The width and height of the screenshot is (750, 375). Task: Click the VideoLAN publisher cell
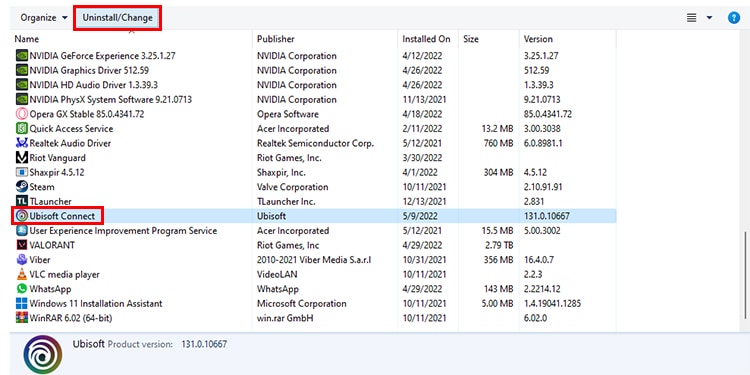[277, 275]
